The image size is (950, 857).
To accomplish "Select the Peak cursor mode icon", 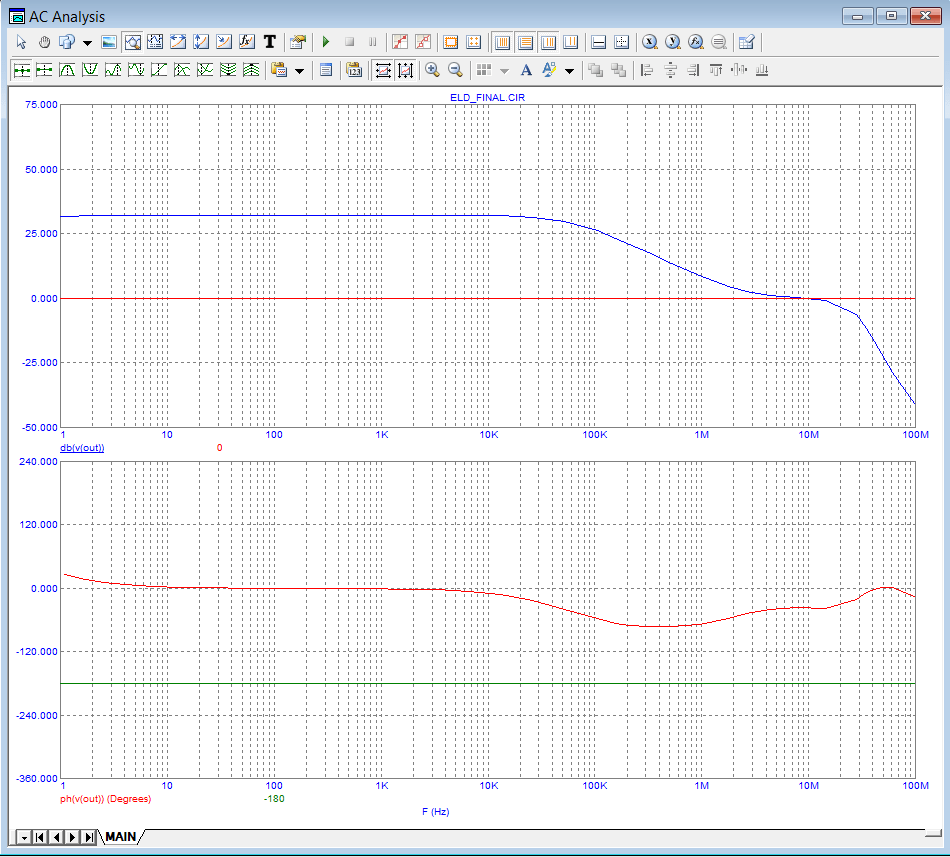I will coord(67,70).
